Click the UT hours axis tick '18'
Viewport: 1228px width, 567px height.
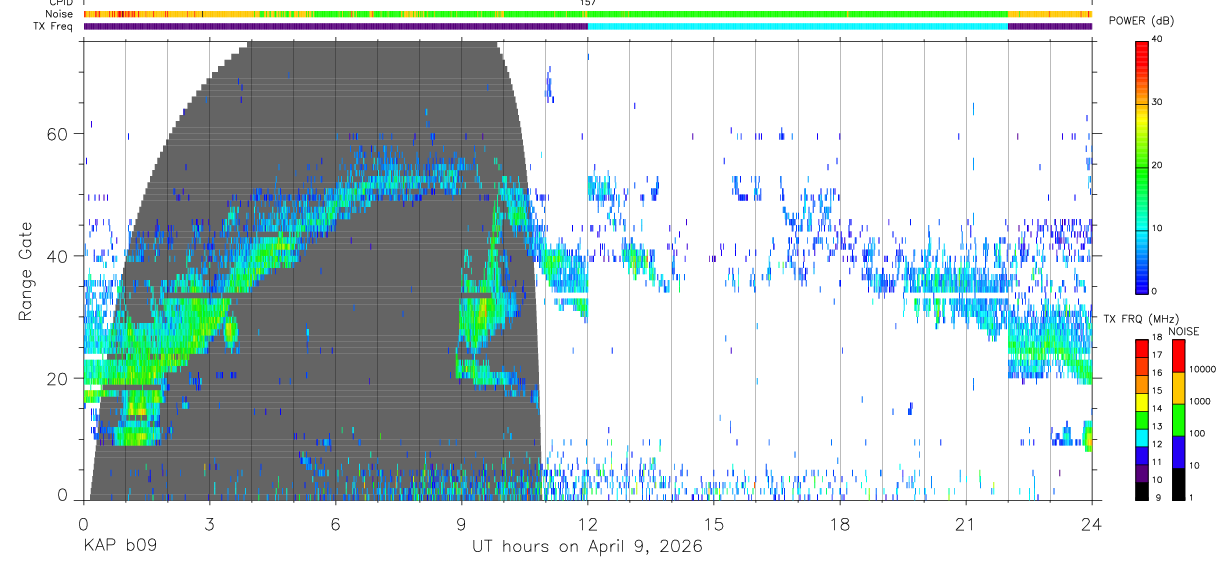coord(839,525)
